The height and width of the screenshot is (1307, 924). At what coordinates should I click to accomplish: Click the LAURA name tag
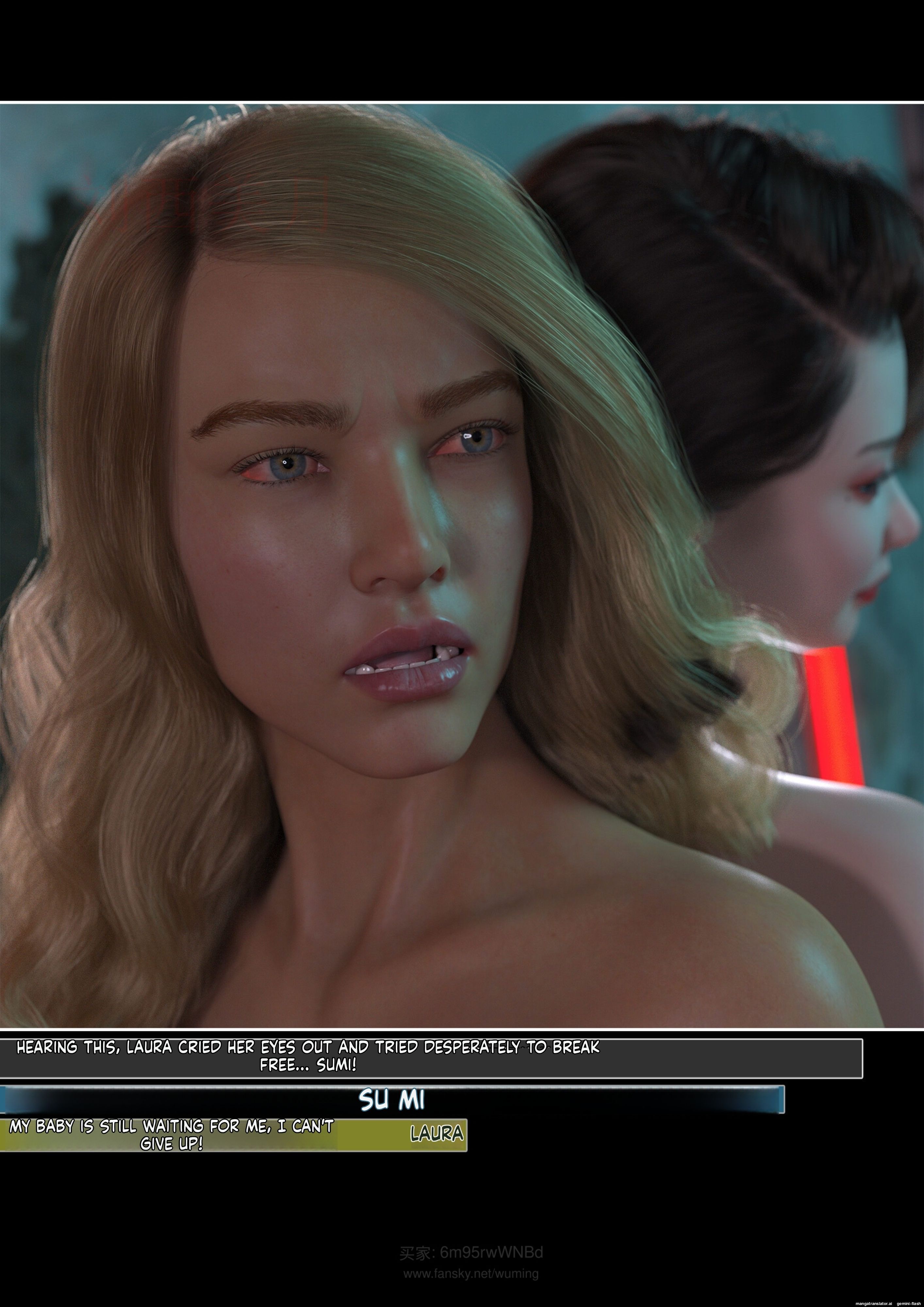437,1134
